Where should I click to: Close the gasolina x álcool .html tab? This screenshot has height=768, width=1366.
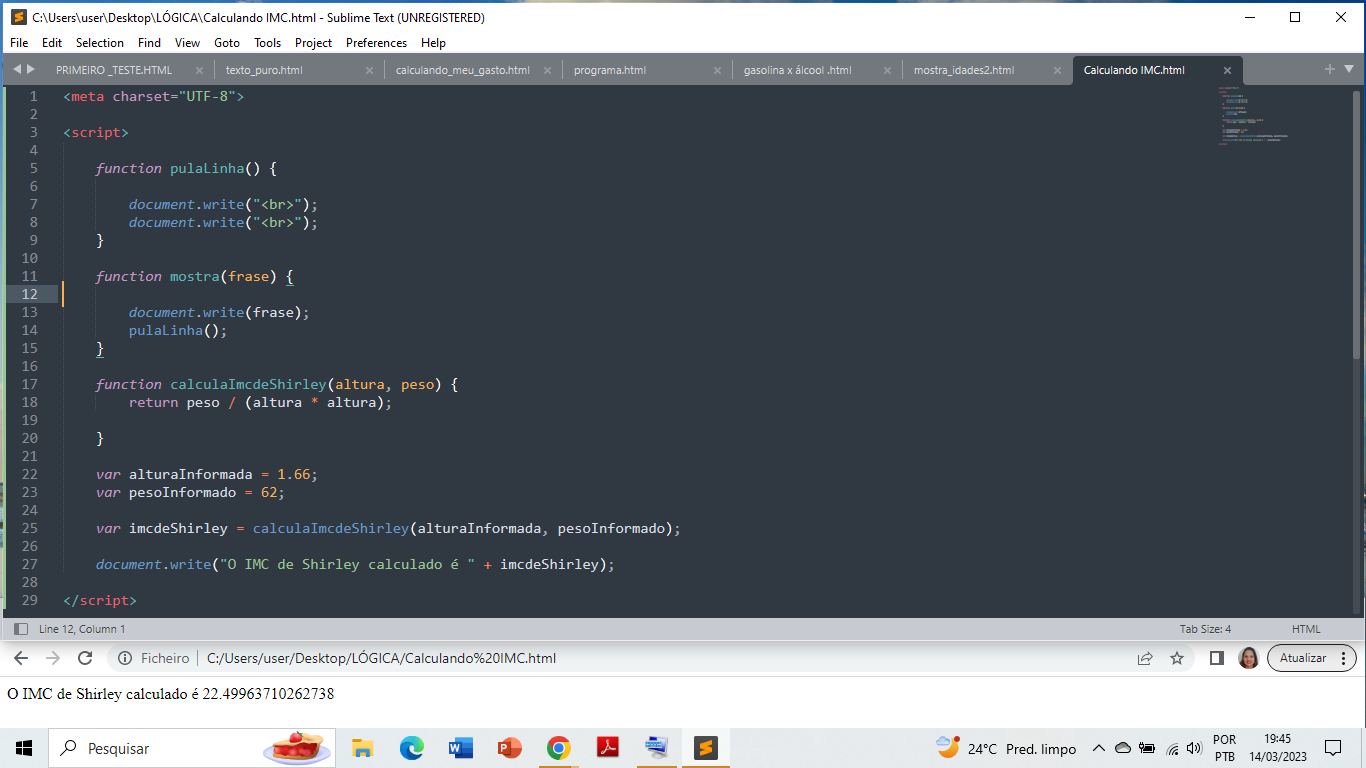pyautogui.click(x=887, y=70)
